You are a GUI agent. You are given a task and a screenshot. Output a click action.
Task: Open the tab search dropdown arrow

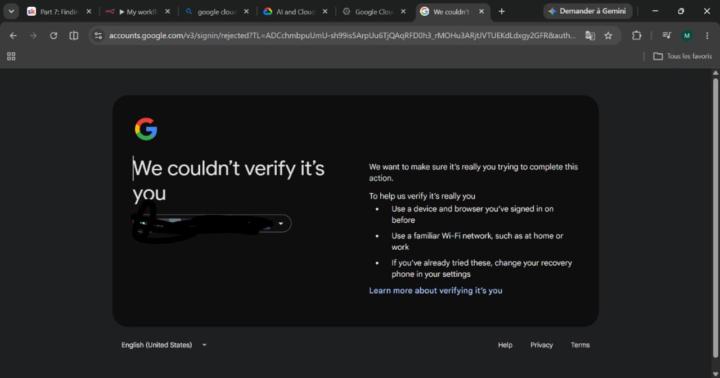point(11,11)
